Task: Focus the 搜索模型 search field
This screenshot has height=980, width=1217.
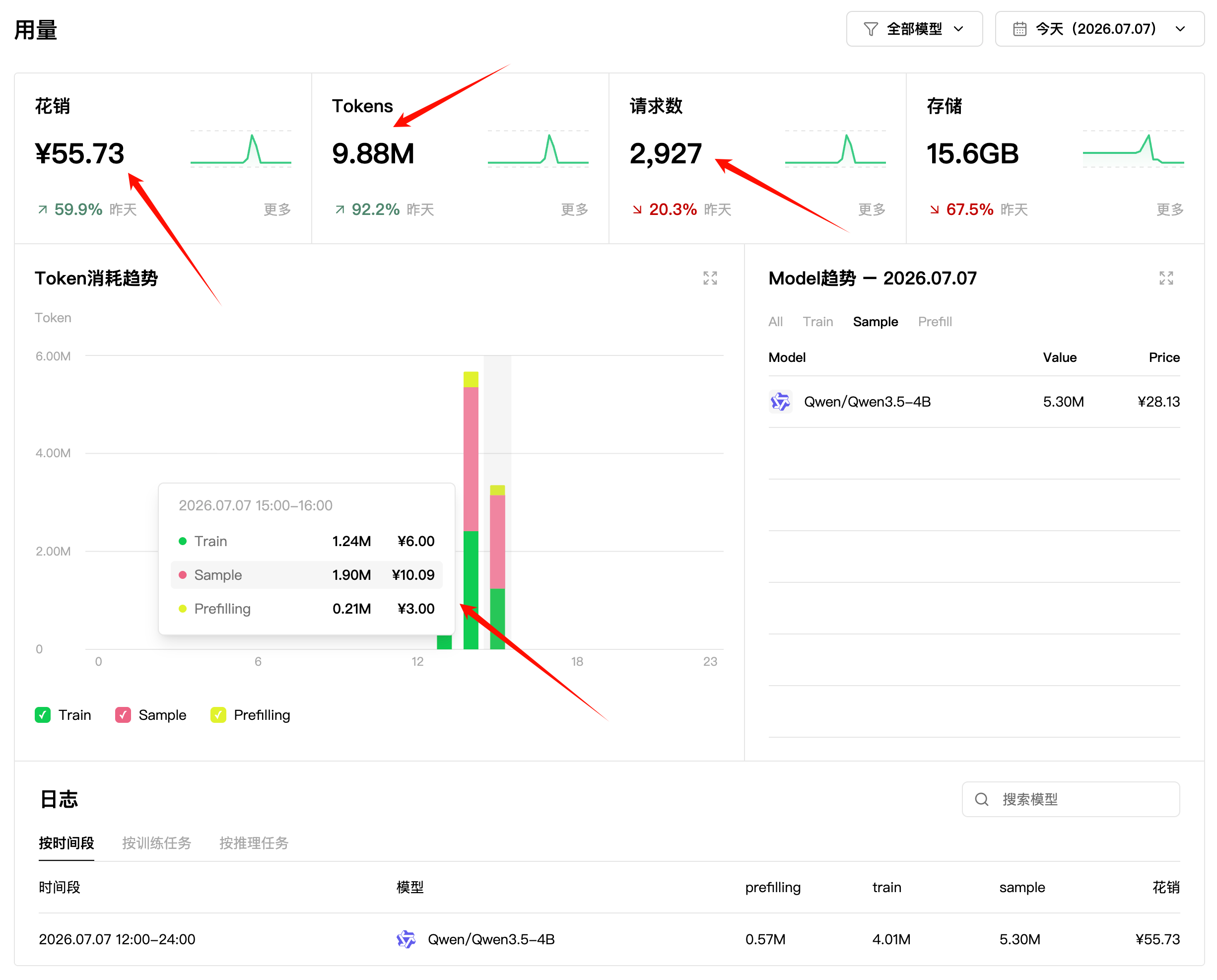Action: point(1071,799)
